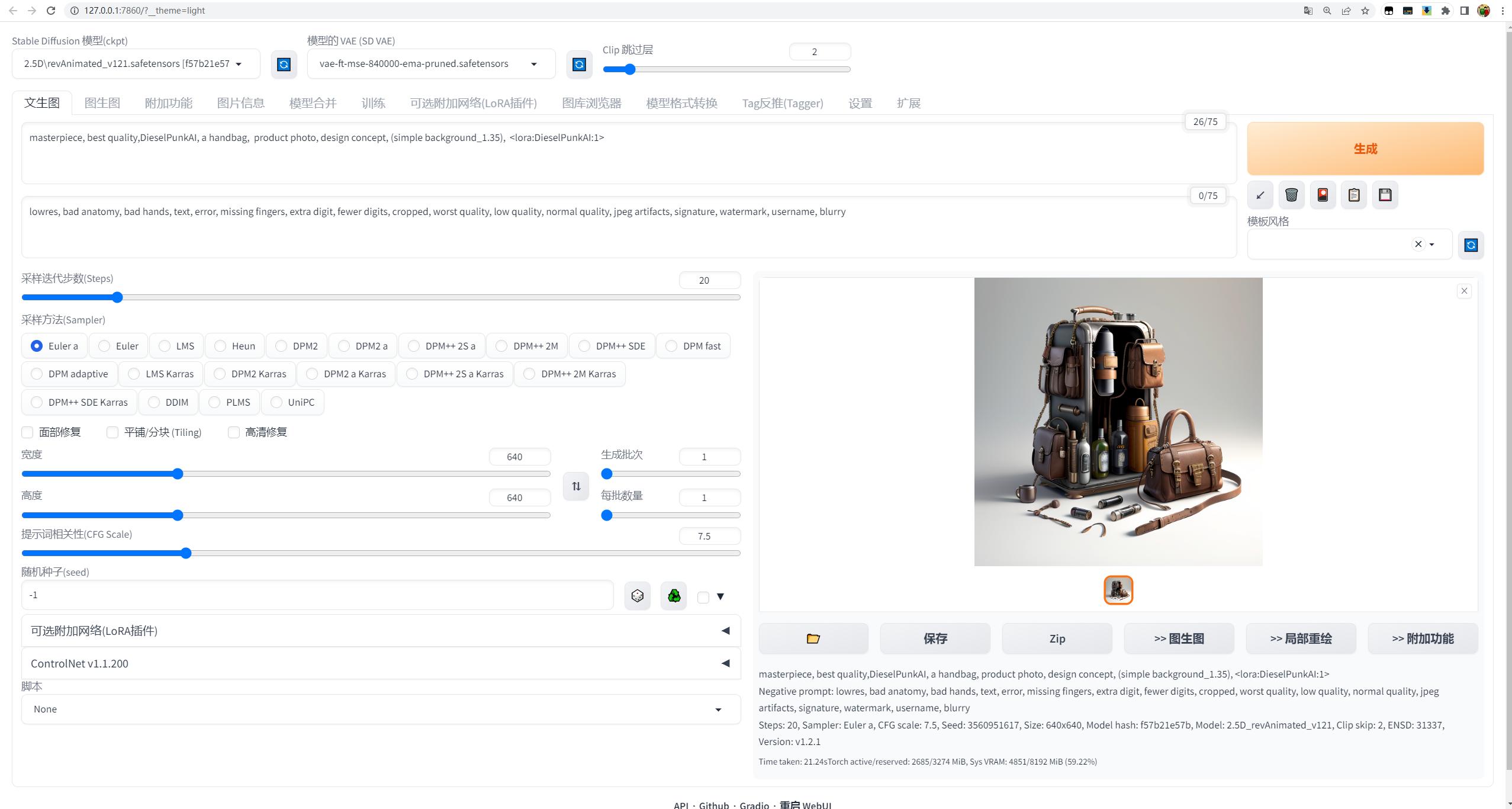Send image to >> 附加功能
The width and height of the screenshot is (1512, 809).
pos(1423,638)
